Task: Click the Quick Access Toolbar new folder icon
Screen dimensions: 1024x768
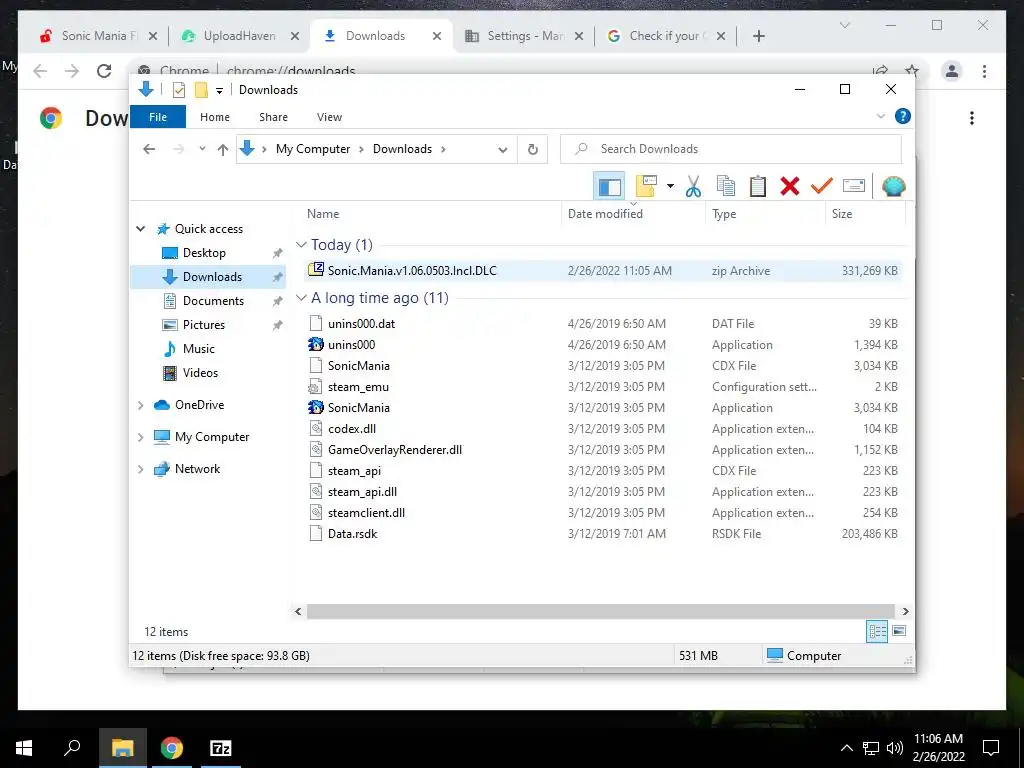Action: 201,90
